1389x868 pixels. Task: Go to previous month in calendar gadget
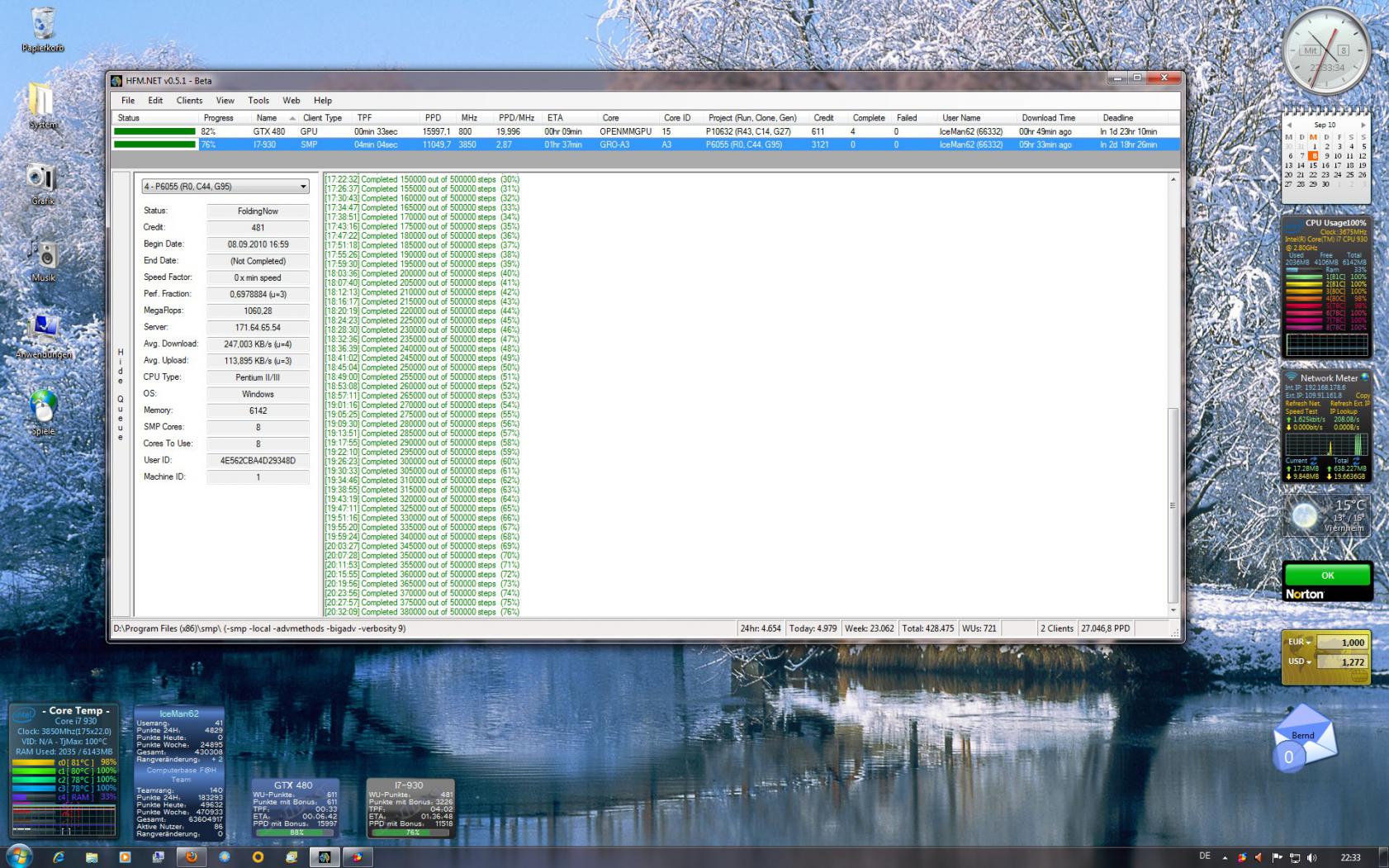coord(1289,125)
